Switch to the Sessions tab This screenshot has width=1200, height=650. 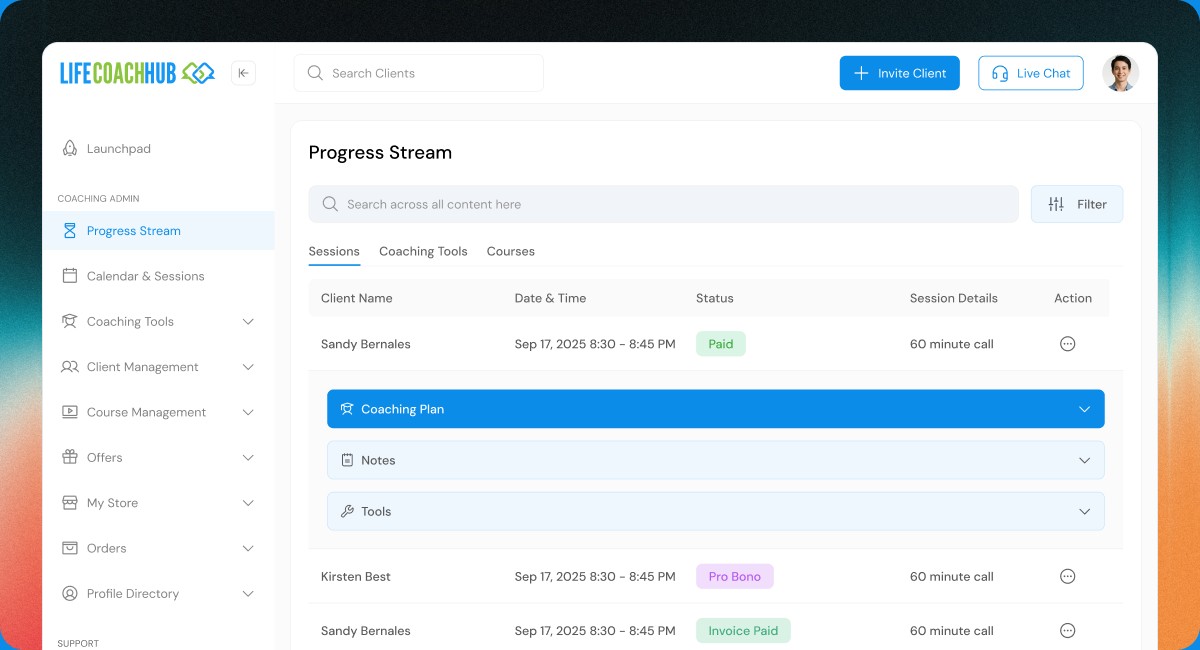point(334,252)
